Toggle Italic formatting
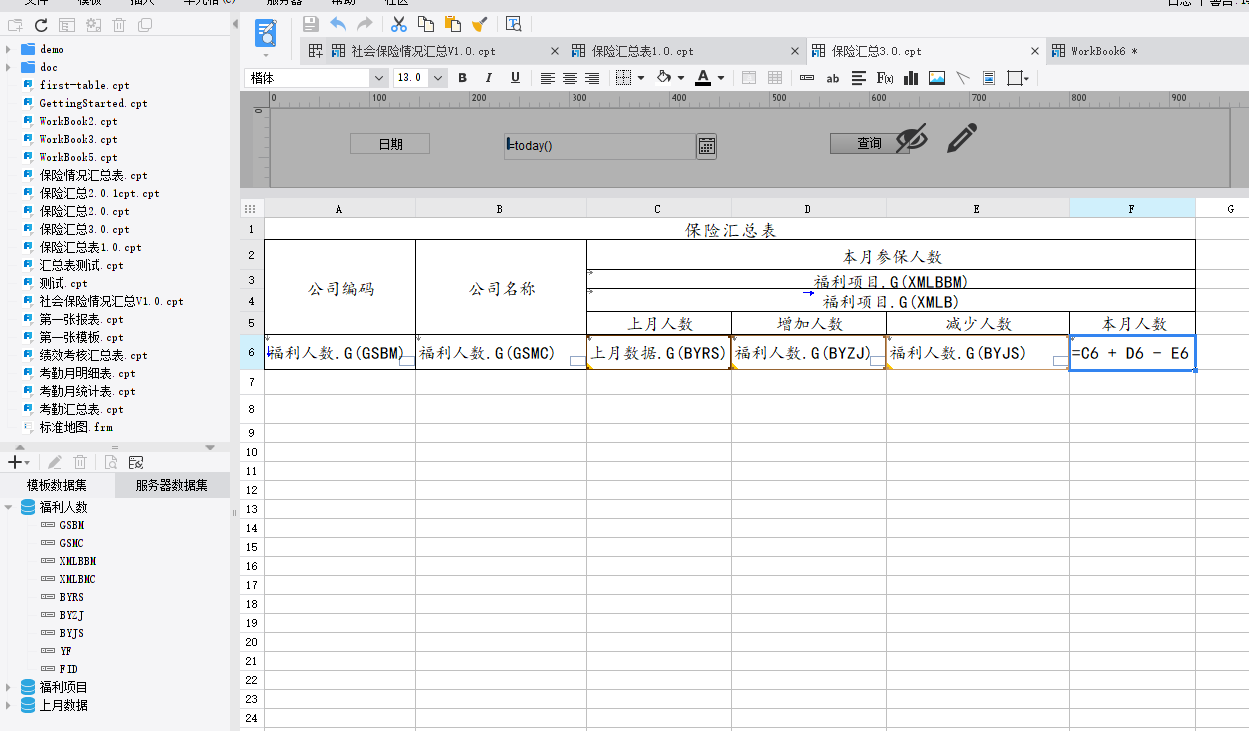The image size is (1249, 731). coord(488,78)
